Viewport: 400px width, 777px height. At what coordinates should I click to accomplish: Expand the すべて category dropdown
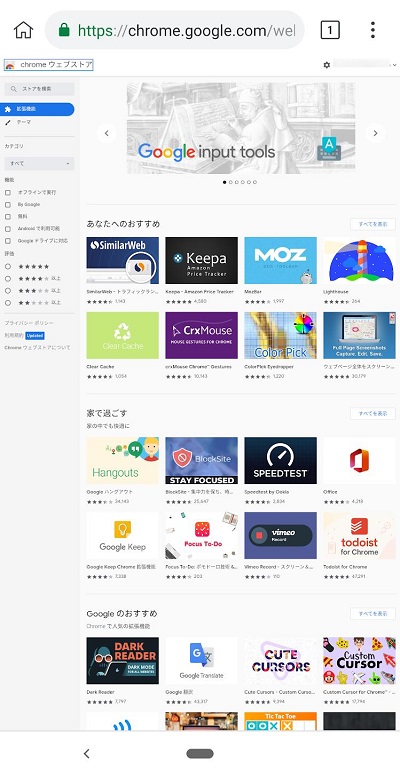coord(39,164)
